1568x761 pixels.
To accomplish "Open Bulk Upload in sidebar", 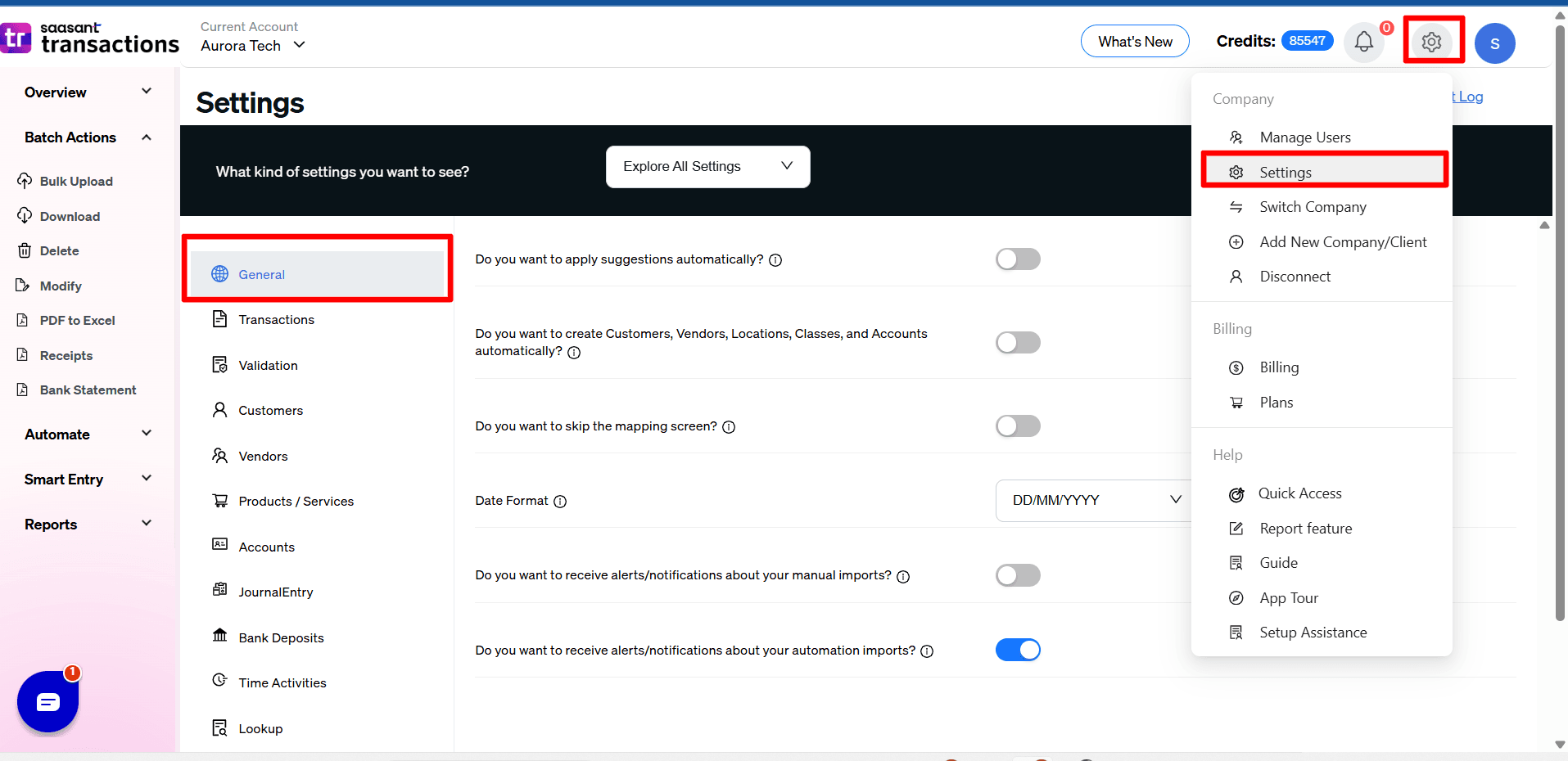I will click(x=76, y=182).
